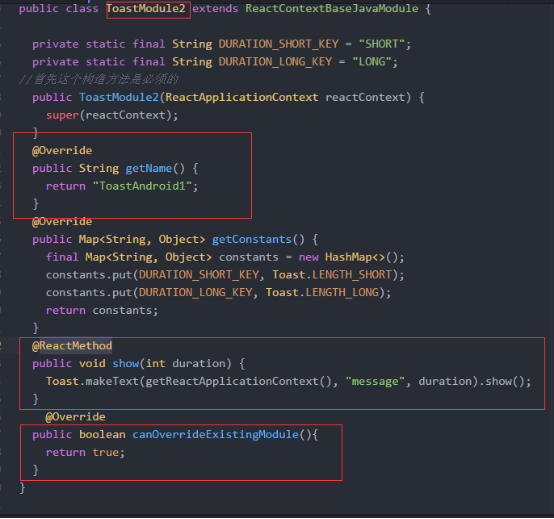Screen dimensions: 554x519
Task: Click the class name ToastModule2 in the declaration
Action: tap(146, 8)
